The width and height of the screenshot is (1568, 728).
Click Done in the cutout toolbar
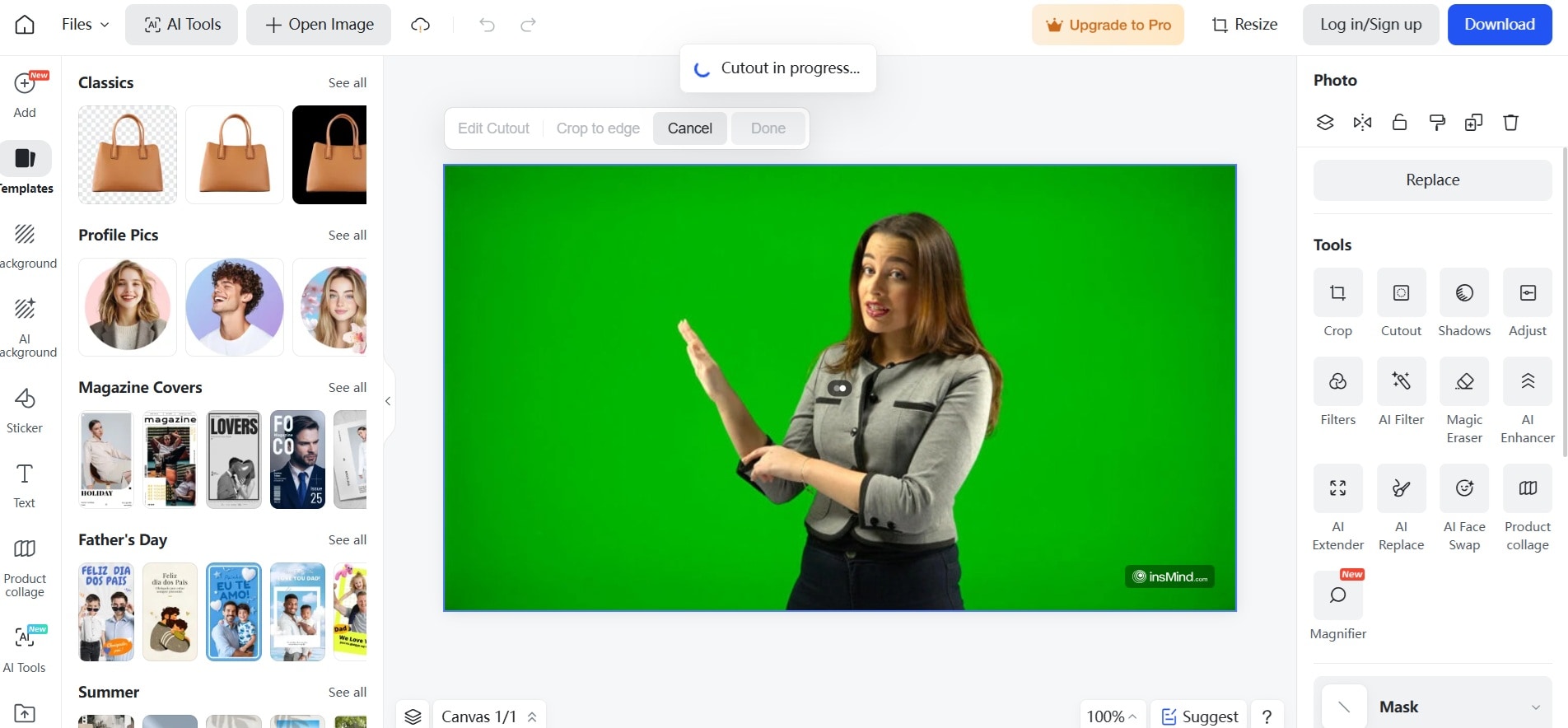tap(768, 128)
